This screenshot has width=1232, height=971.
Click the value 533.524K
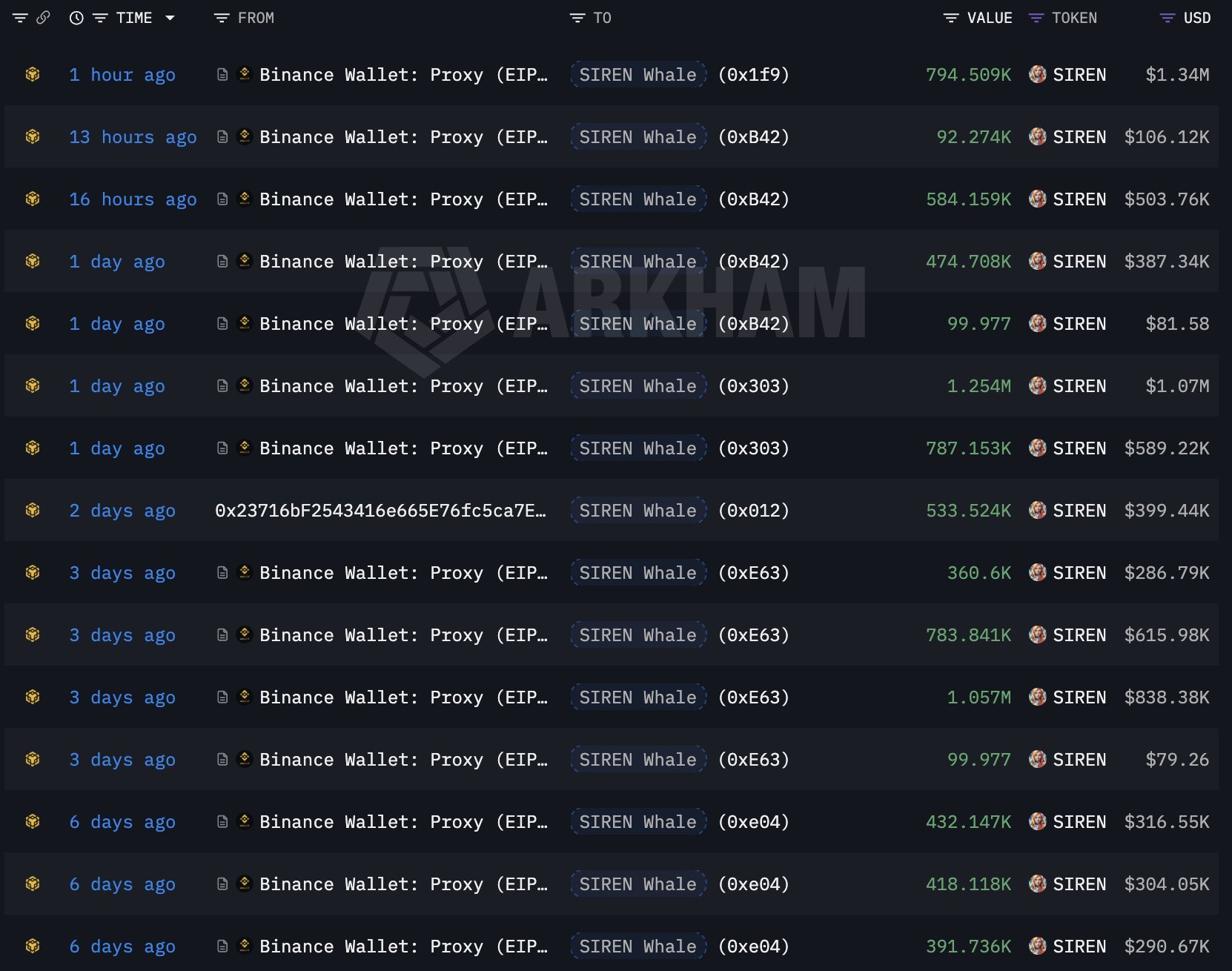click(969, 511)
